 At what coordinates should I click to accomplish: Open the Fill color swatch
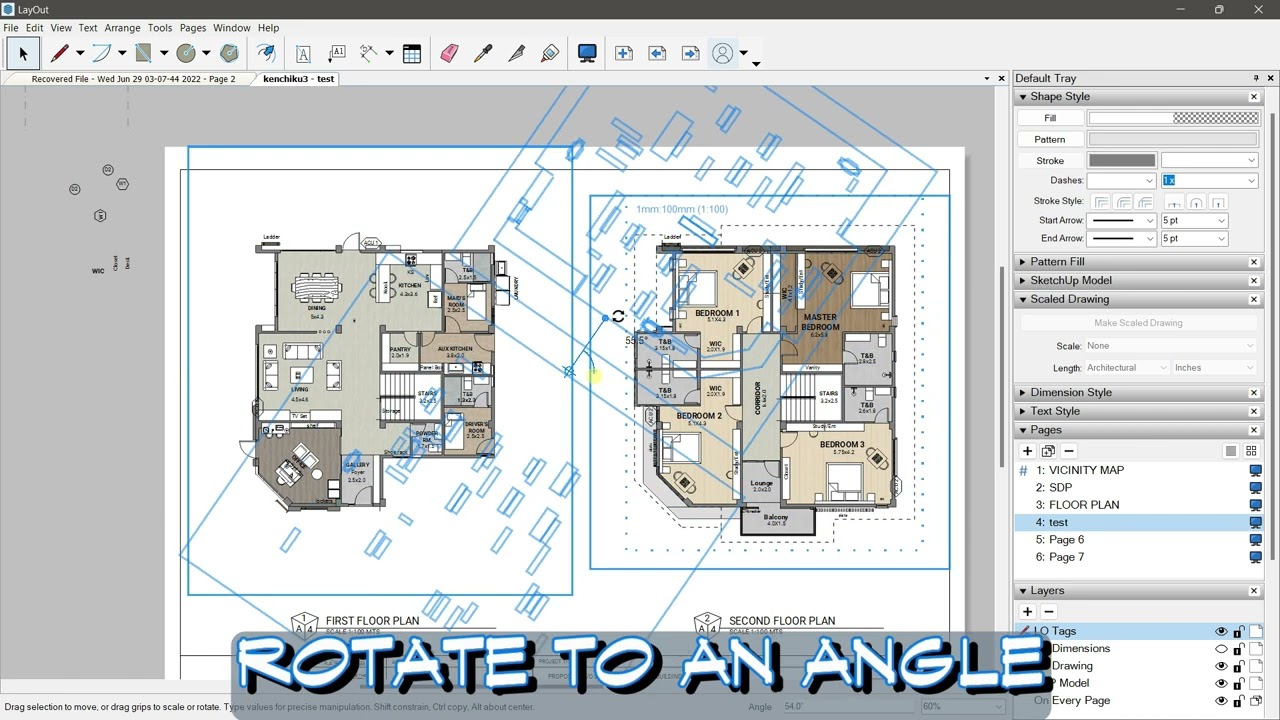pos(1172,118)
